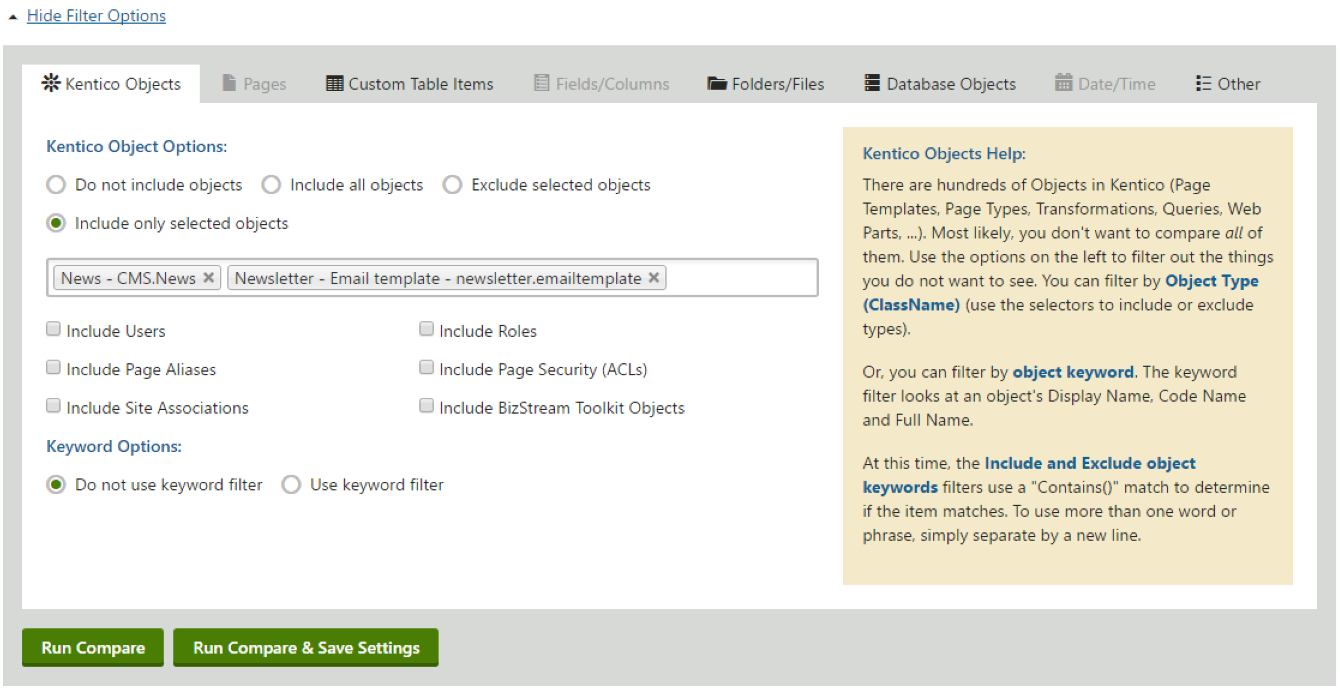Click the Kentico Objects asterisk icon
The height and width of the screenshot is (690, 1340).
coord(51,83)
